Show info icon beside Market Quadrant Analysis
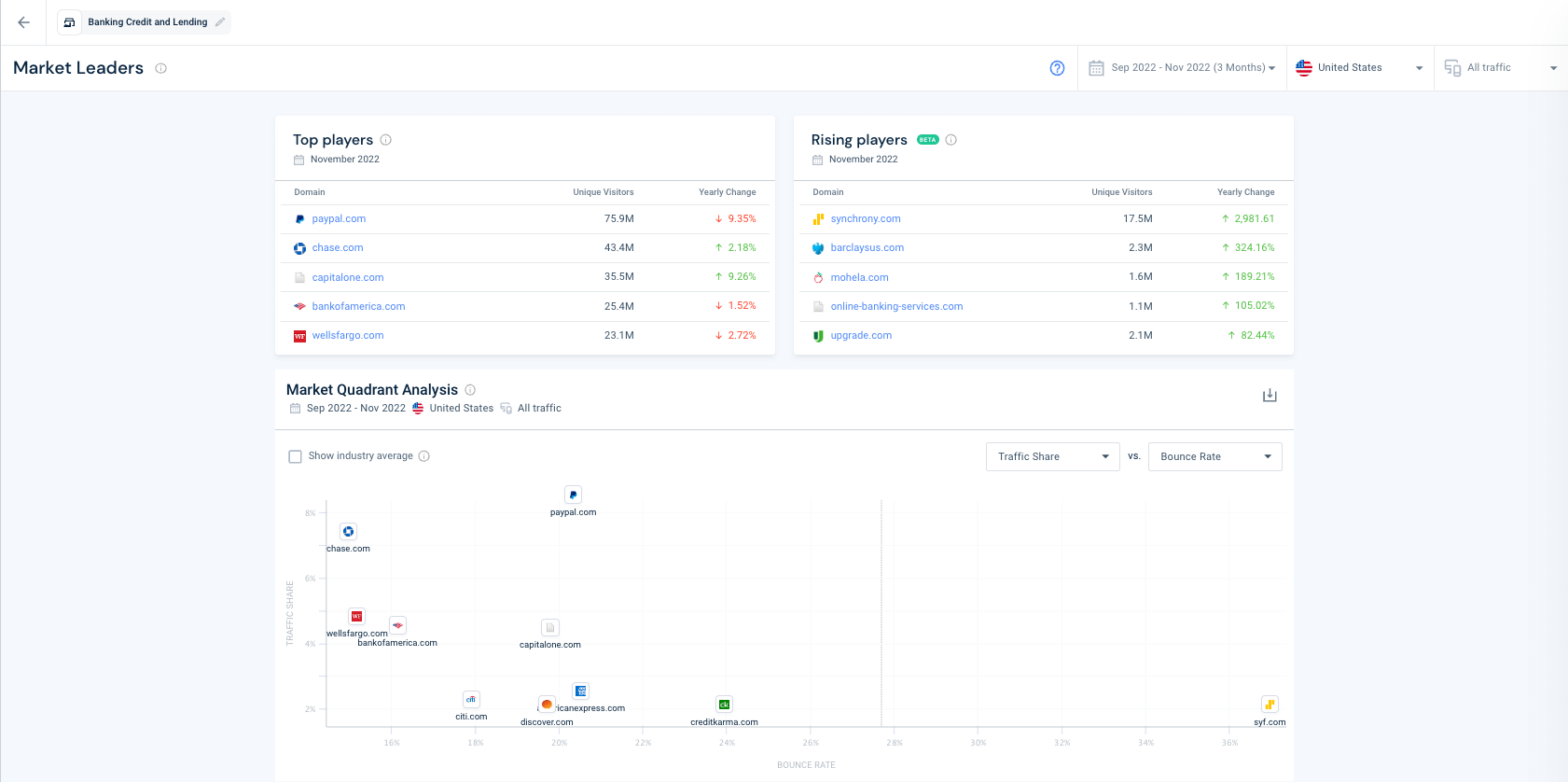1568x782 pixels. [470, 390]
